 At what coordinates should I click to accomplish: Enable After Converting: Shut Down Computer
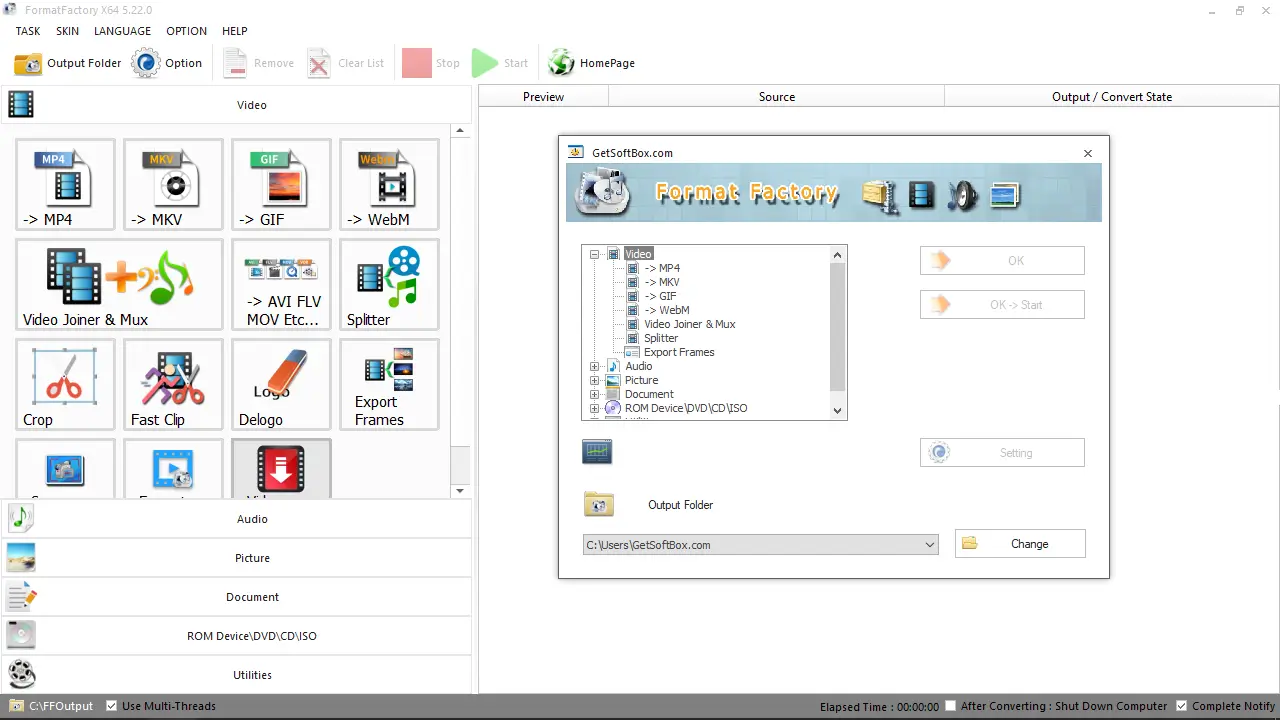(x=951, y=706)
